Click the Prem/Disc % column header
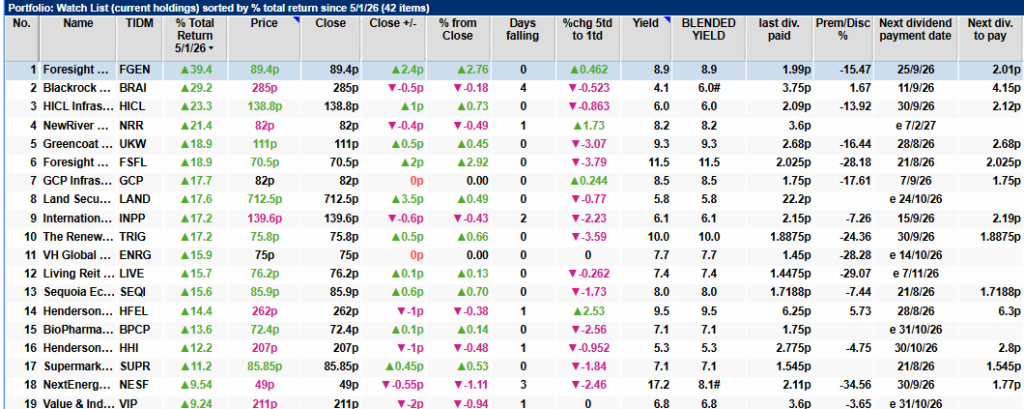Image resolution: width=1024 pixels, height=409 pixels. coord(842,29)
